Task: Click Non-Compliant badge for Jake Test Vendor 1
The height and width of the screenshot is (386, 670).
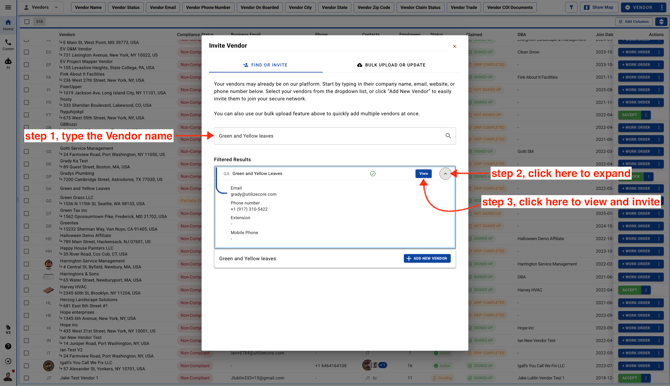Action: point(195,378)
